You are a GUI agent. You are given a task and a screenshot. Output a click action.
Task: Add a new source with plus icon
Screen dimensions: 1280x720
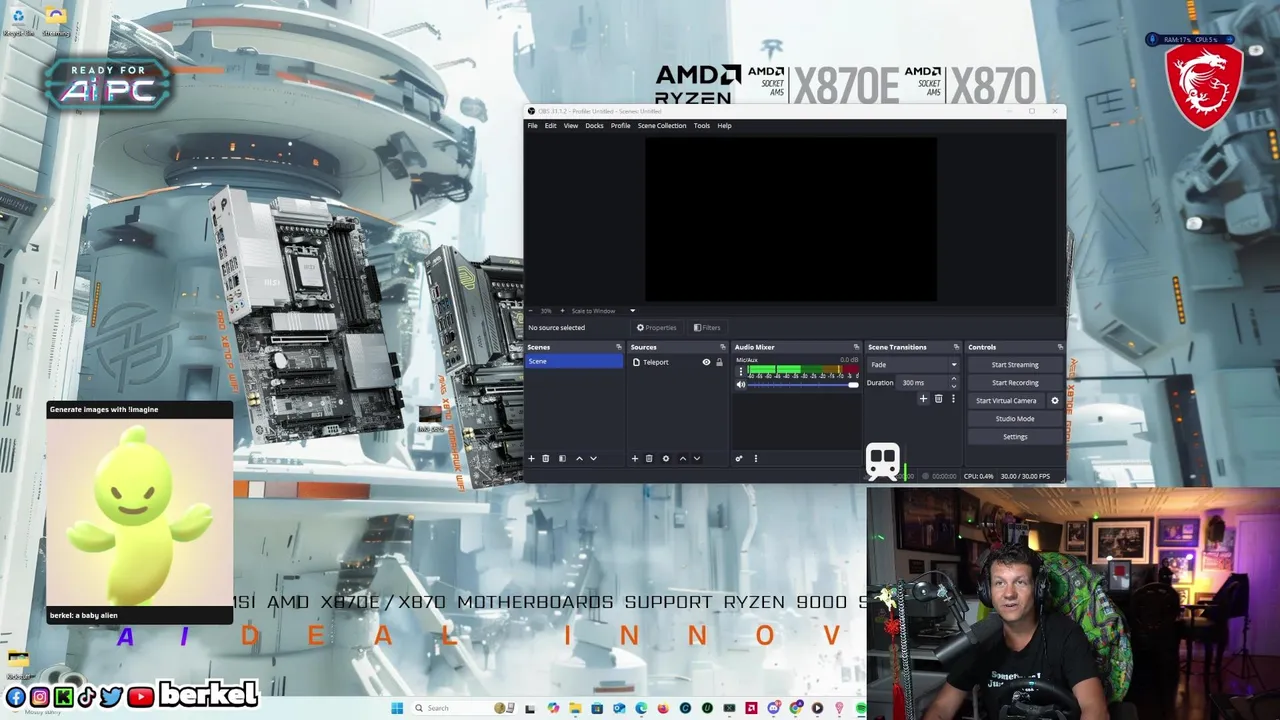[634, 458]
